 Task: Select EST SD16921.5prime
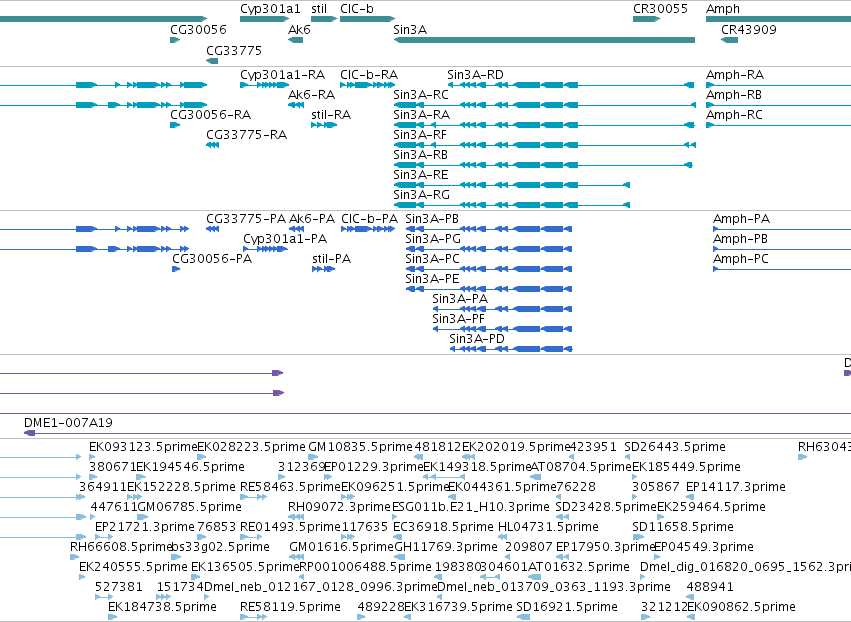(567, 607)
